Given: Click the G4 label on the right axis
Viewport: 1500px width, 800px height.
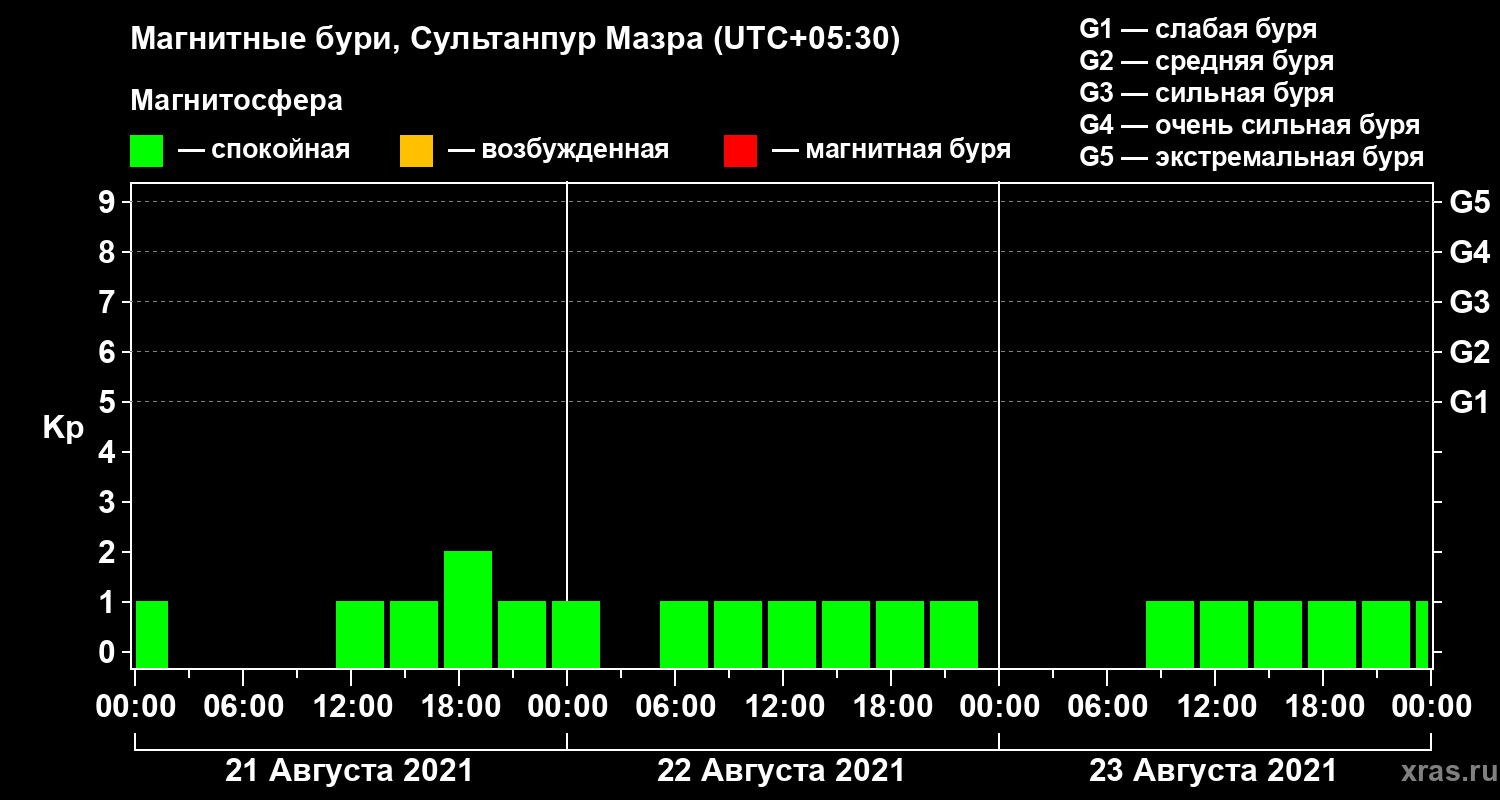Looking at the screenshot, I should pos(1470,252).
